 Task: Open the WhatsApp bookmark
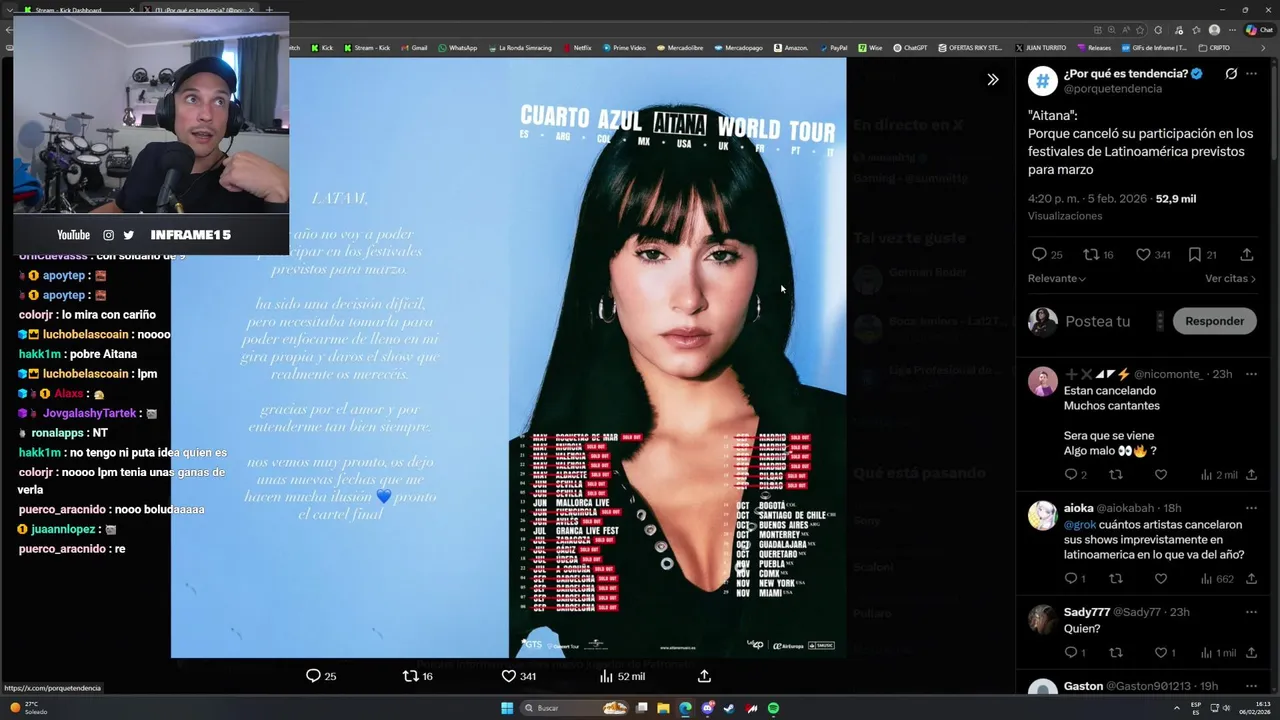click(458, 48)
